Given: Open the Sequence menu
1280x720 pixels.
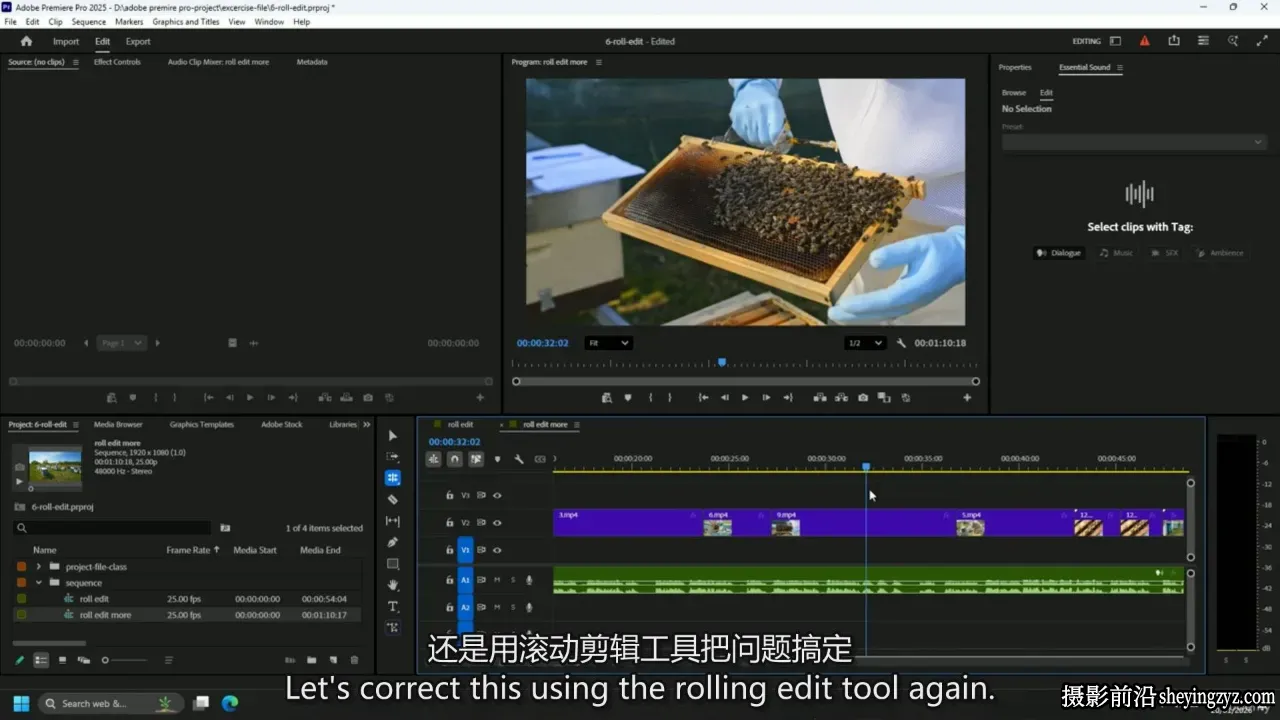Looking at the screenshot, I should [x=89, y=21].
